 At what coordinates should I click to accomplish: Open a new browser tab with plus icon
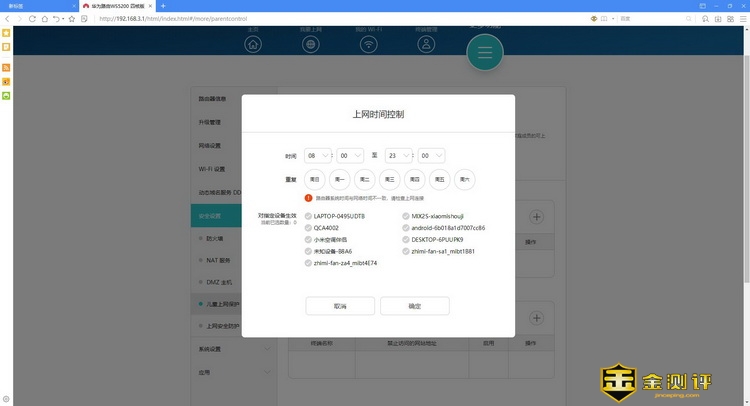(x=163, y=6)
